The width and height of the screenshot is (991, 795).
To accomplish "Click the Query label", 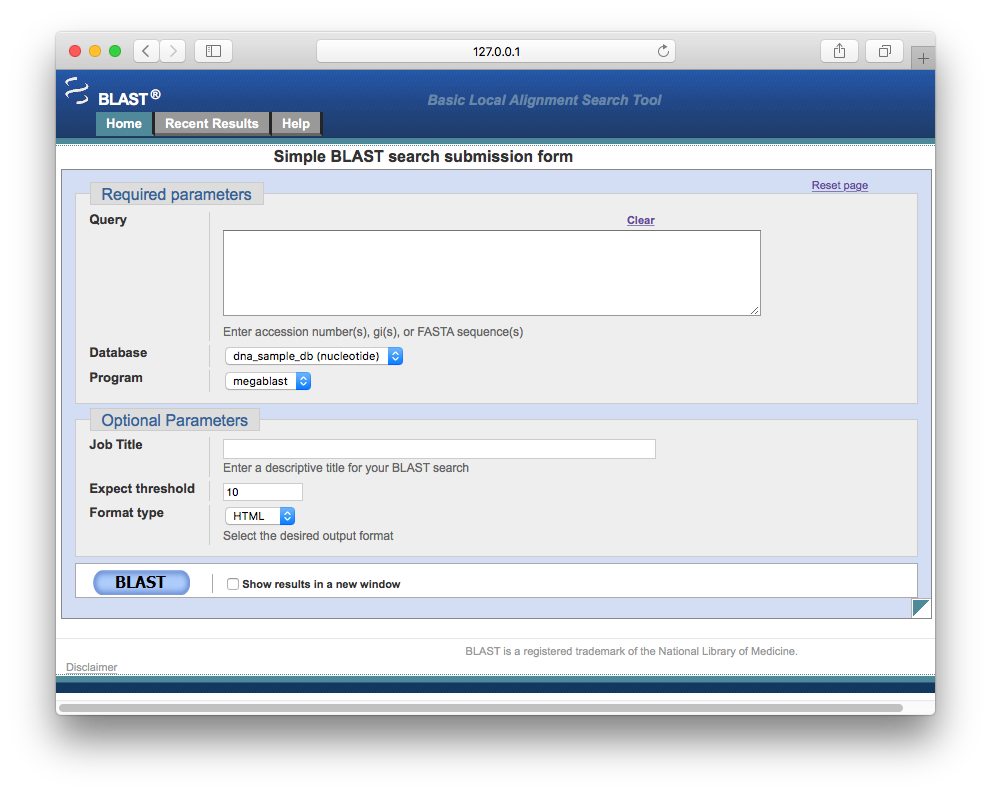I will (108, 219).
